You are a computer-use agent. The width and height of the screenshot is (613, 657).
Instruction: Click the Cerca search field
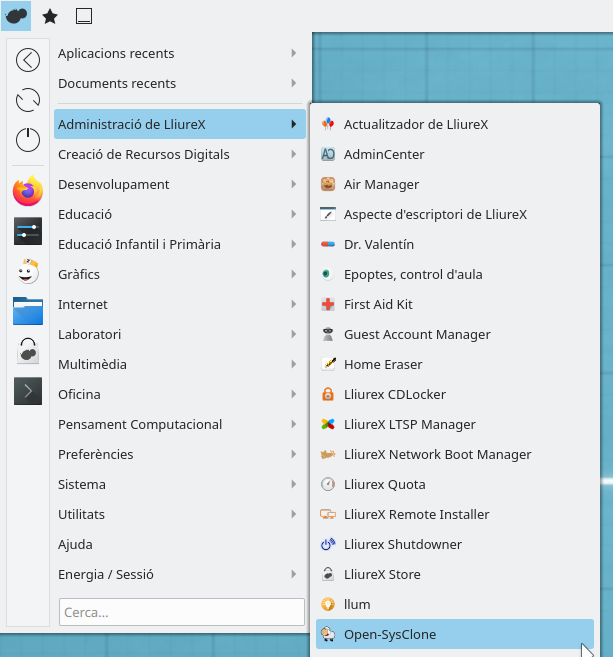pyautogui.click(x=181, y=612)
